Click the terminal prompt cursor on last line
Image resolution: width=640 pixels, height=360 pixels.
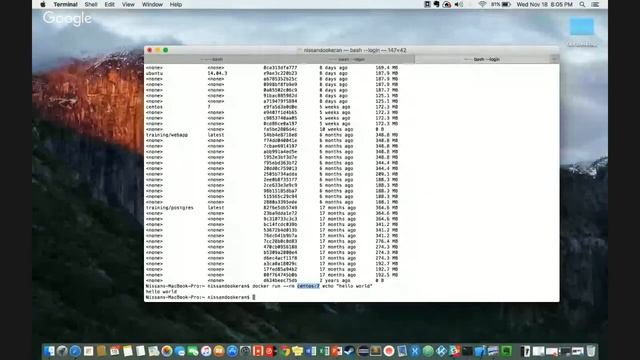tap(253, 297)
